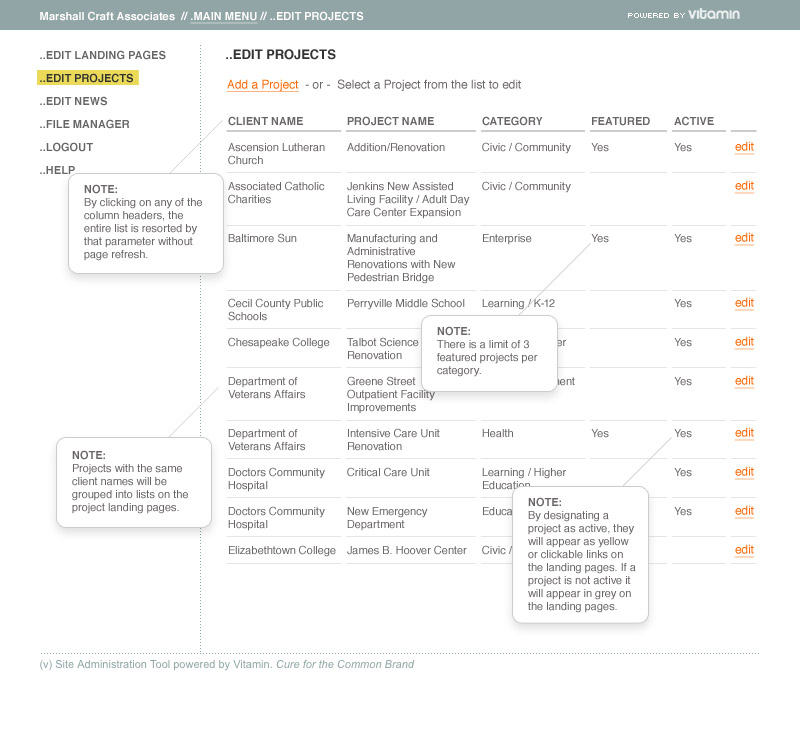This screenshot has width=800, height=731.
Task: Edit the Ascension Lutheran Church project
Action: tap(744, 147)
